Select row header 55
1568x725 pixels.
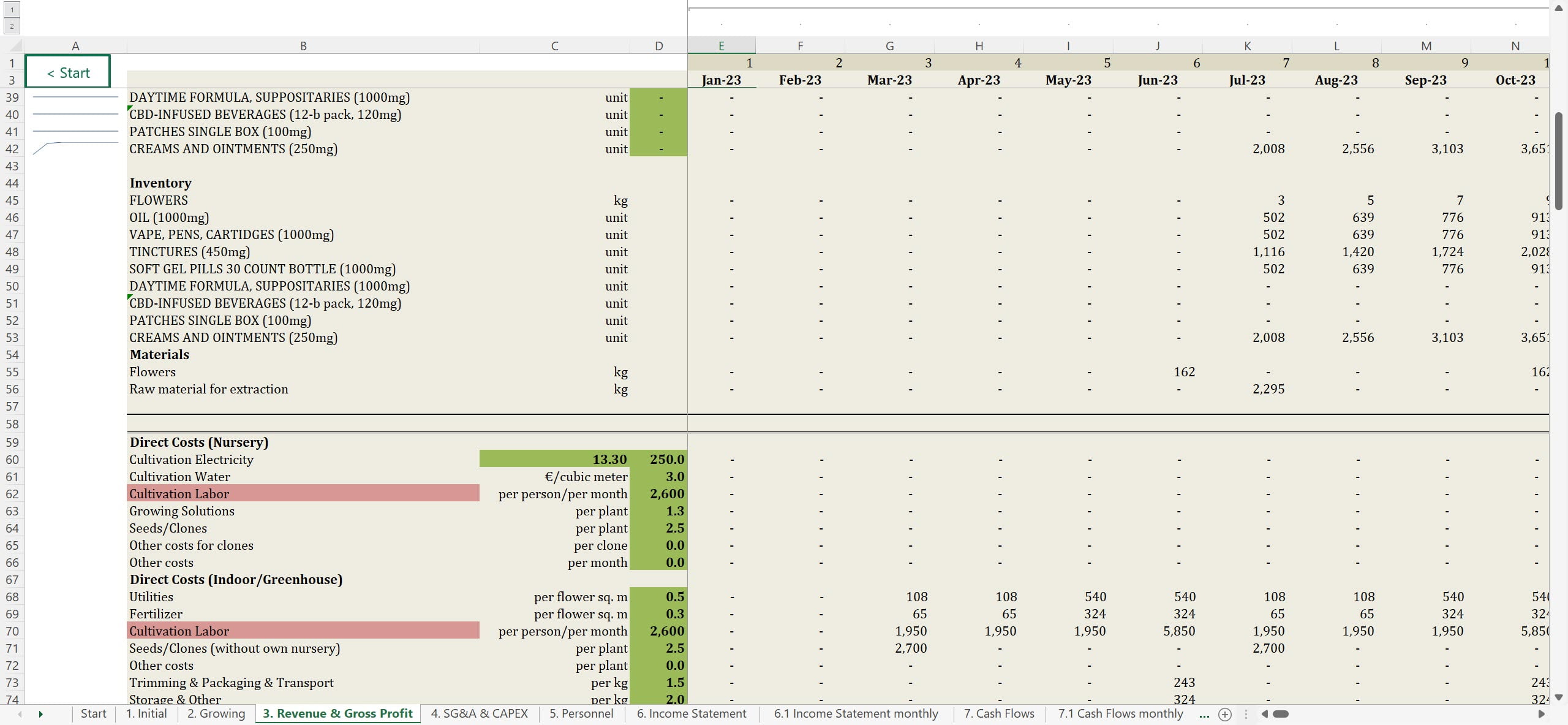[x=12, y=372]
